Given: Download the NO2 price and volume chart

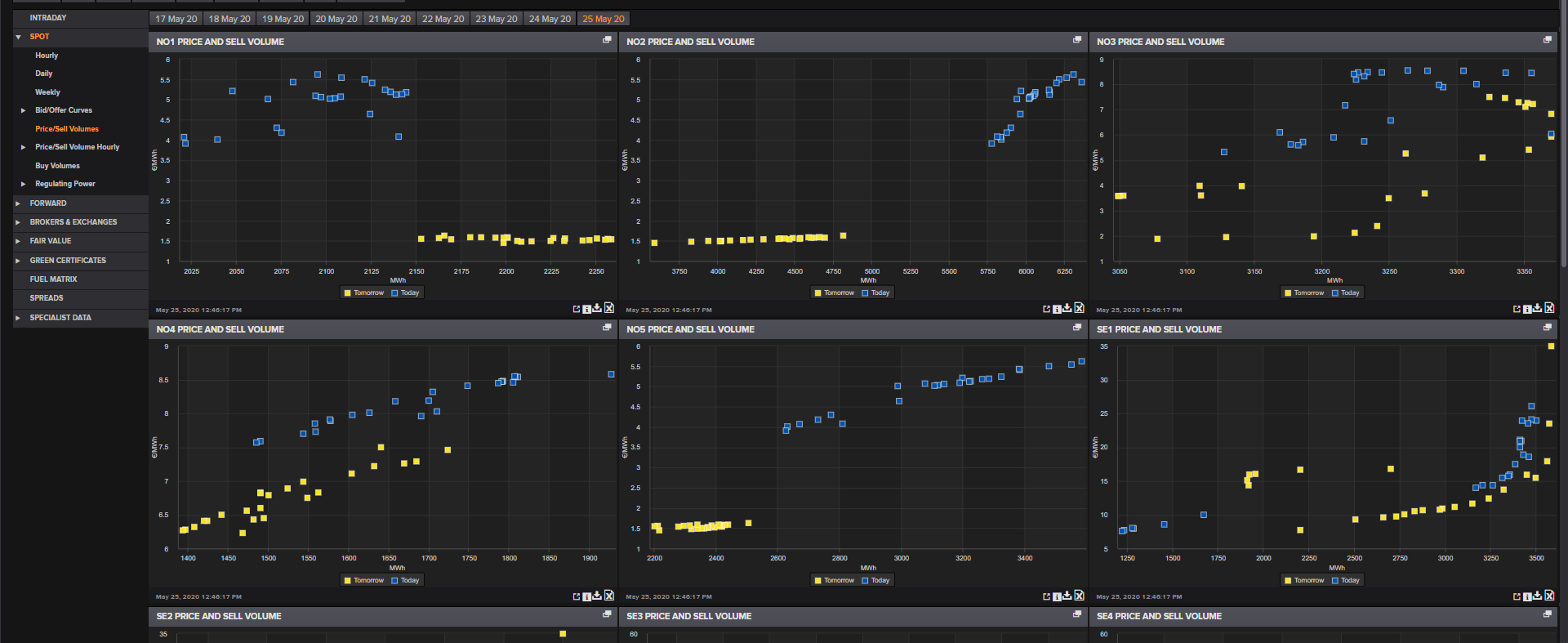Looking at the screenshot, I should pos(1067,308).
